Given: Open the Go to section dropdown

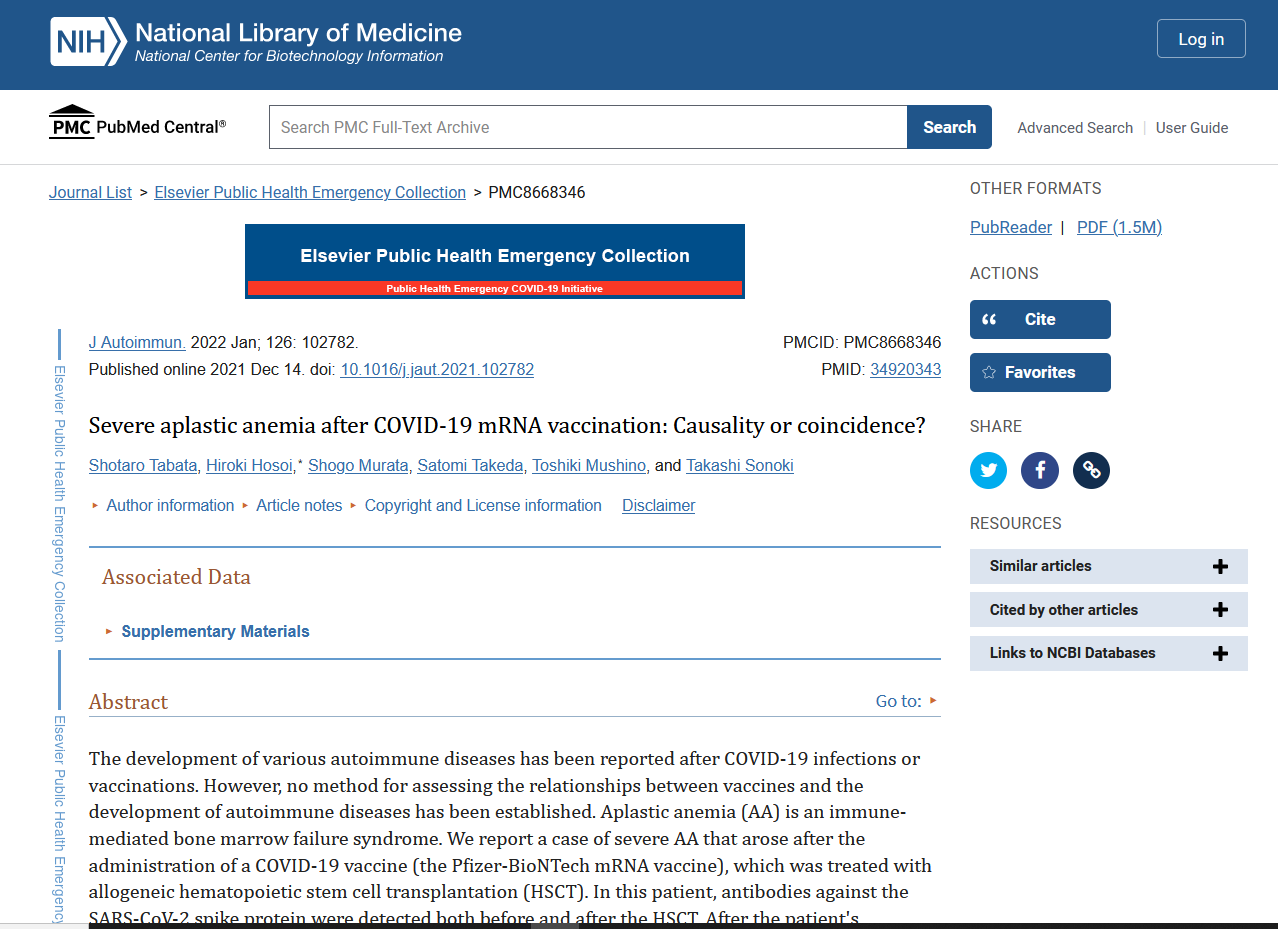Looking at the screenshot, I should (x=906, y=701).
